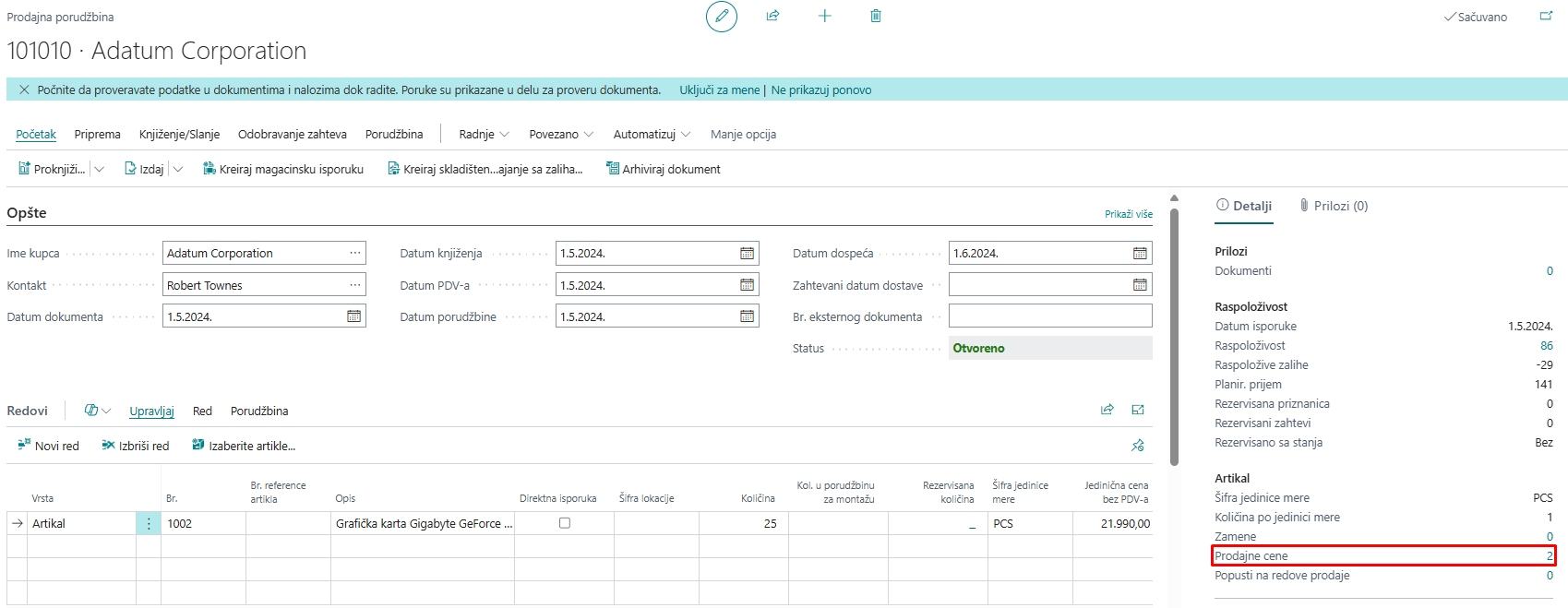Switch to the Priprema tab

pyautogui.click(x=97, y=134)
